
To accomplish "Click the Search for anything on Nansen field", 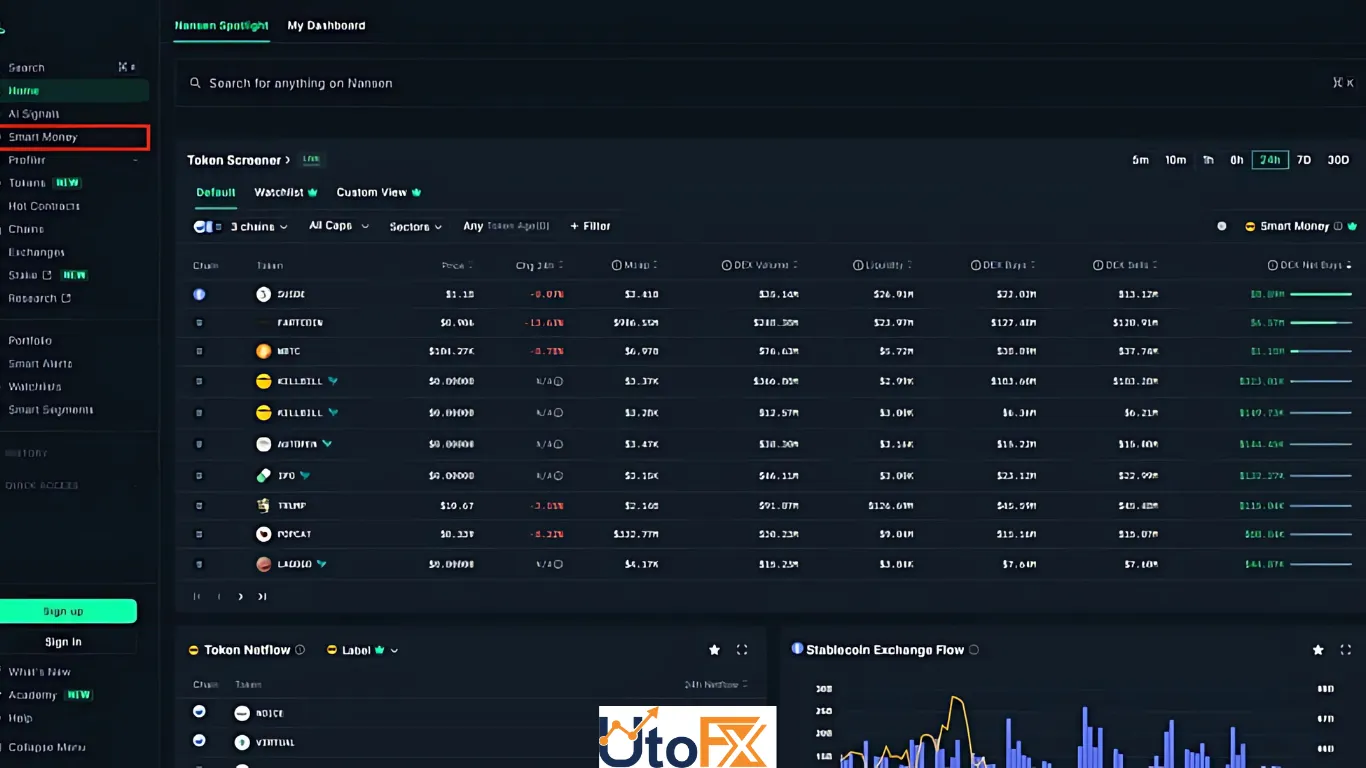I will click(x=770, y=83).
